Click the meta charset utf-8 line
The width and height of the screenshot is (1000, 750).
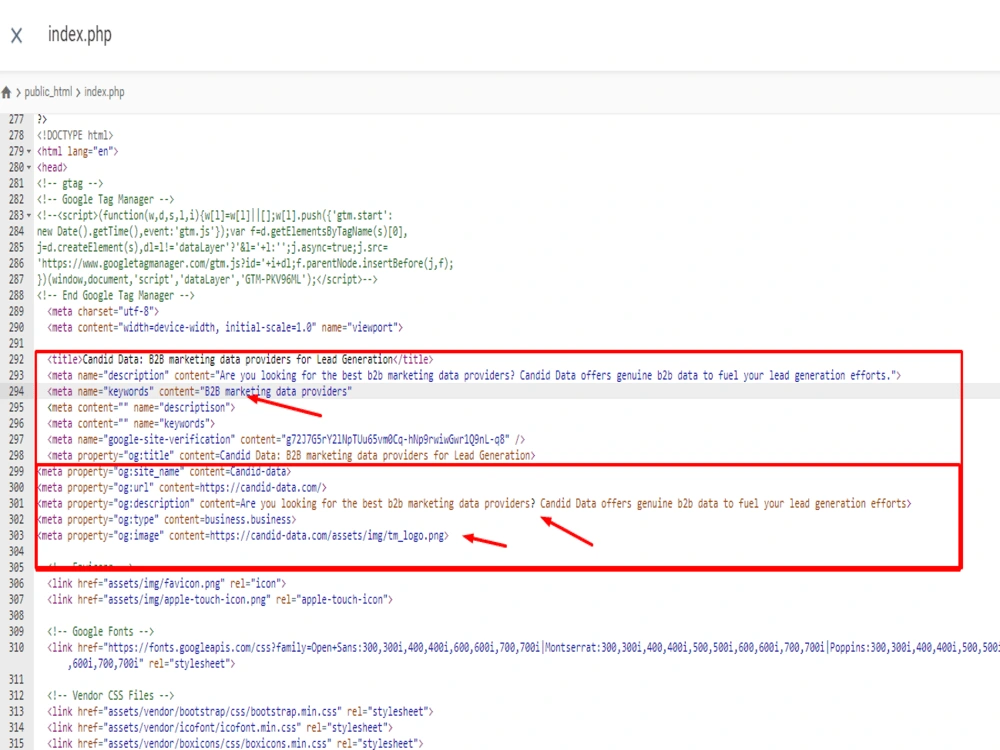[x=103, y=311]
